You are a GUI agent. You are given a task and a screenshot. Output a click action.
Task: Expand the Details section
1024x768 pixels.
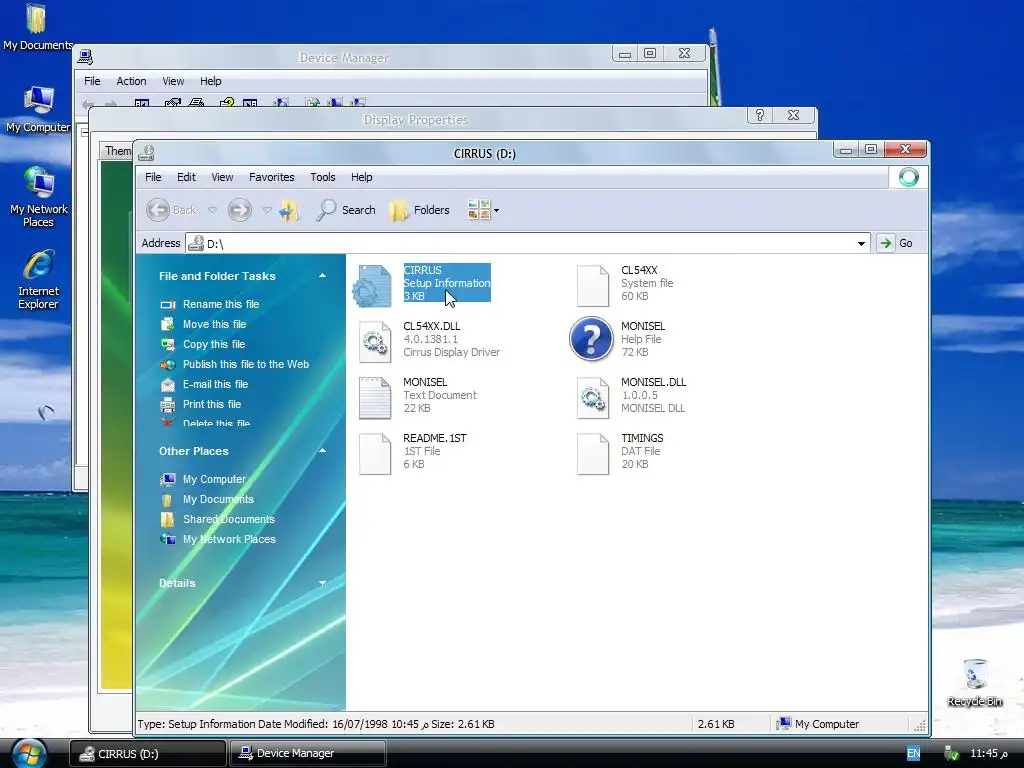click(x=322, y=583)
